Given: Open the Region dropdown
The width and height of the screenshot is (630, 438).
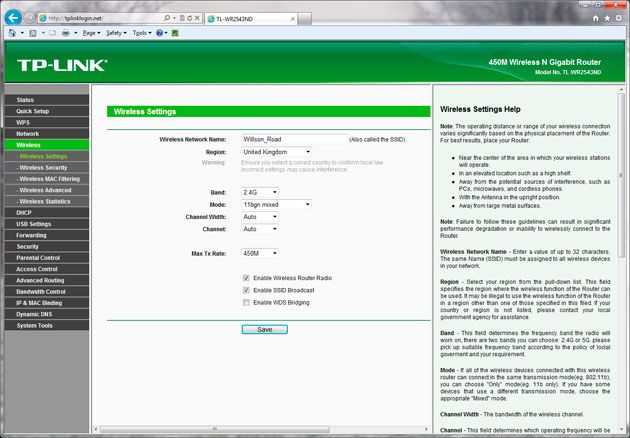Looking at the screenshot, I should pyautogui.click(x=276, y=152).
